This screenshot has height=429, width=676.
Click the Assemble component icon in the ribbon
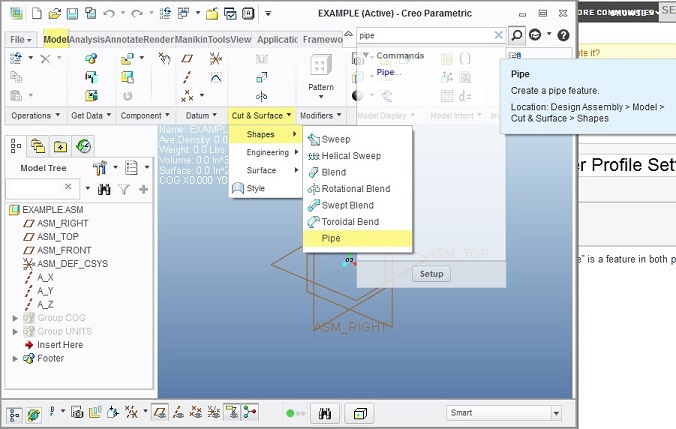pyautogui.click(x=127, y=59)
